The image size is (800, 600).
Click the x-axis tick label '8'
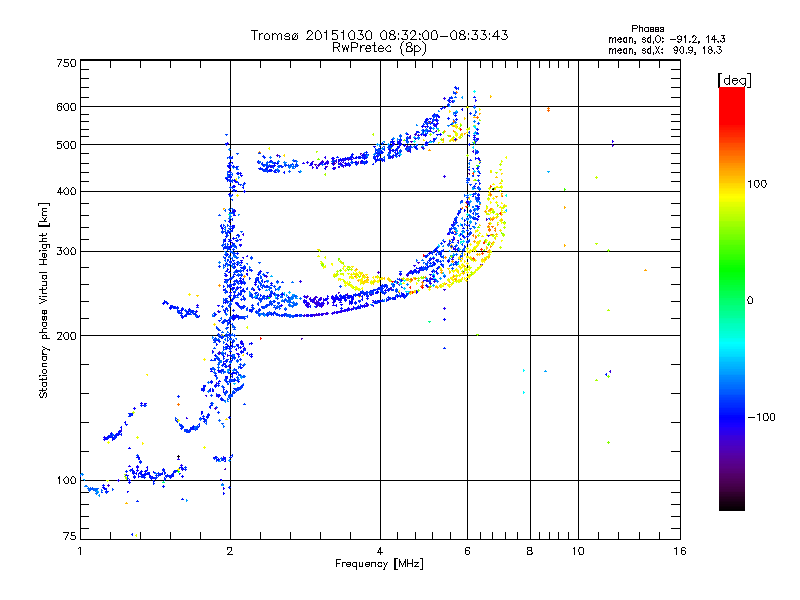coord(530,551)
